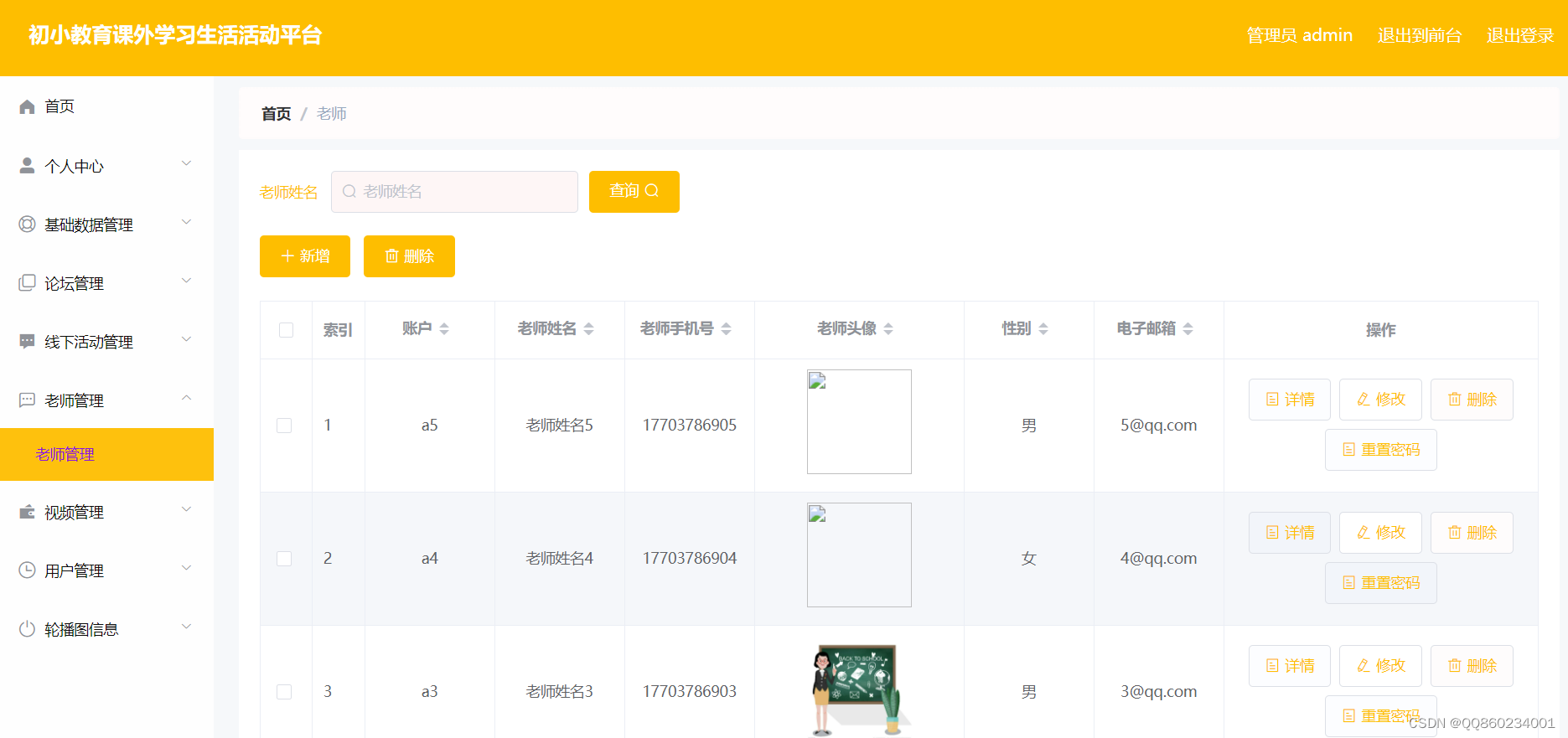This screenshot has height=738, width=1568.
Task: Click the broken avatar image for teacher a5
Action: point(859,421)
